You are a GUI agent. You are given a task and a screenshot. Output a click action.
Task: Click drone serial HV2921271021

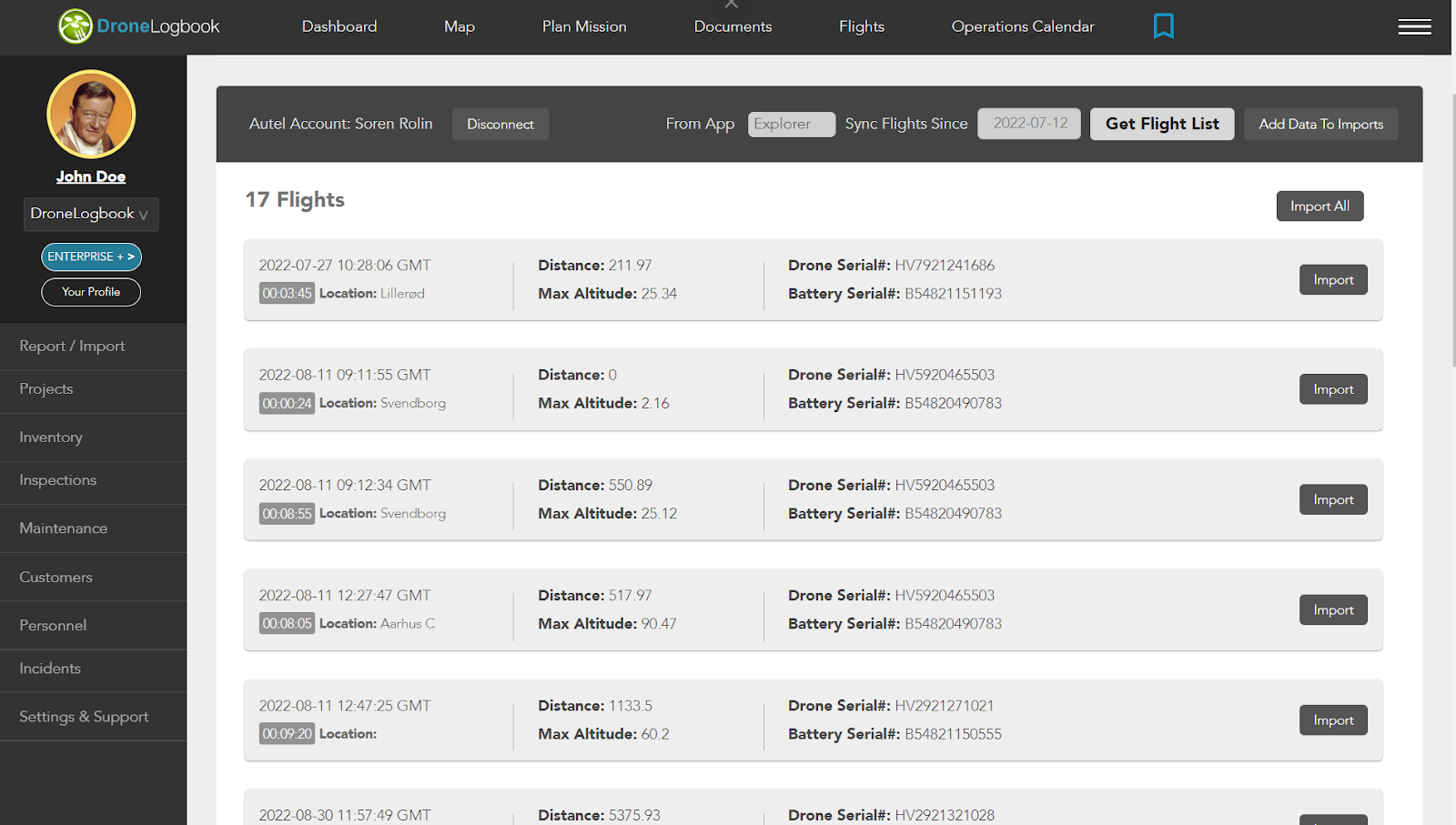point(945,706)
